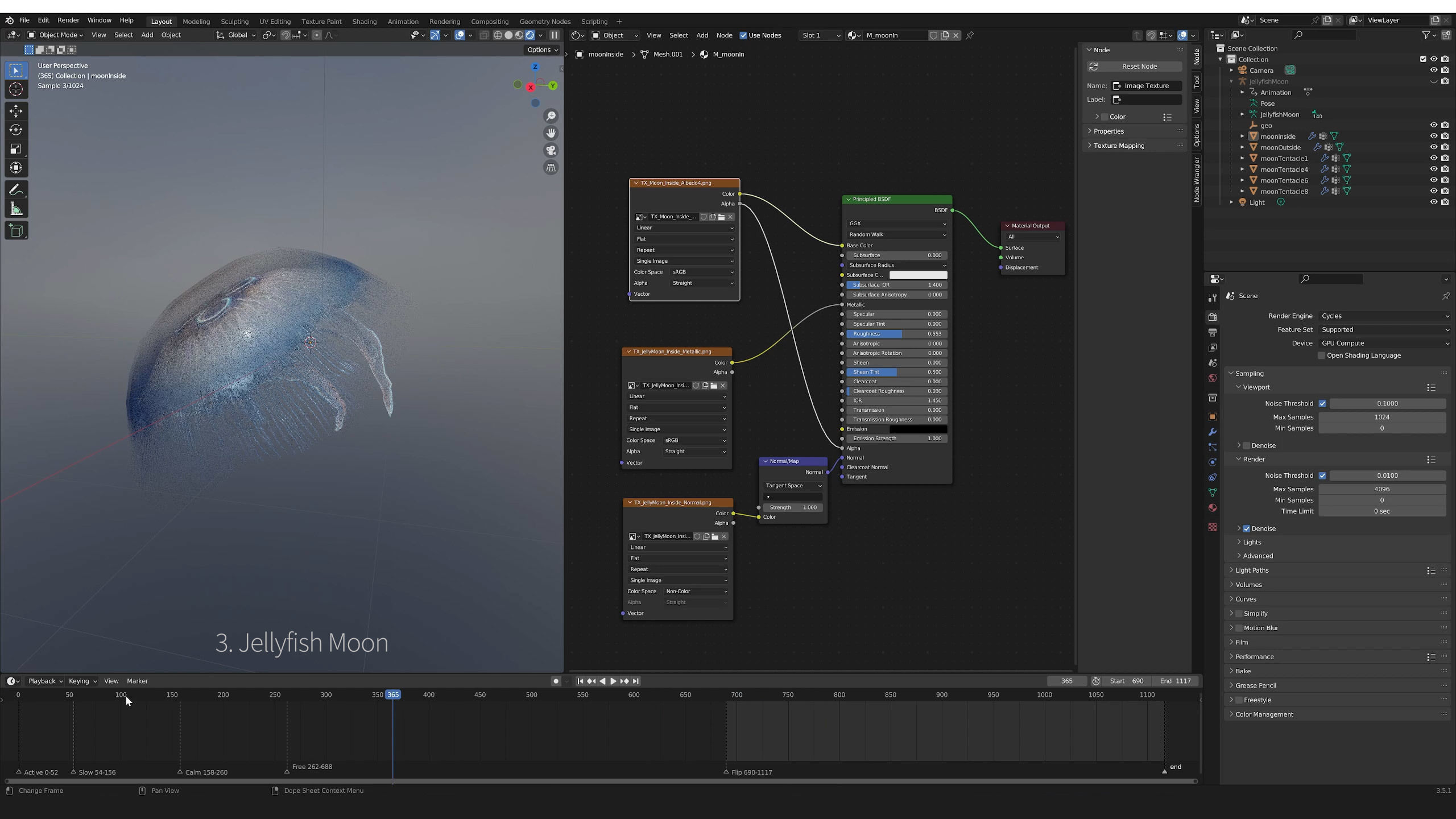Select the Transform tool
Image resolution: width=1456 pixels, height=819 pixels.
click(x=16, y=168)
